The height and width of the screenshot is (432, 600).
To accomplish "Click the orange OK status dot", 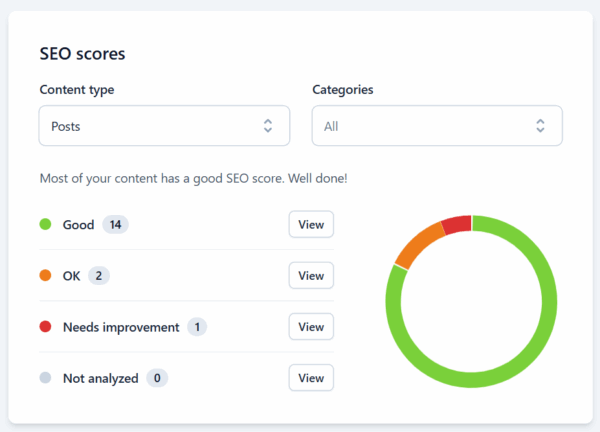I will coord(45,276).
